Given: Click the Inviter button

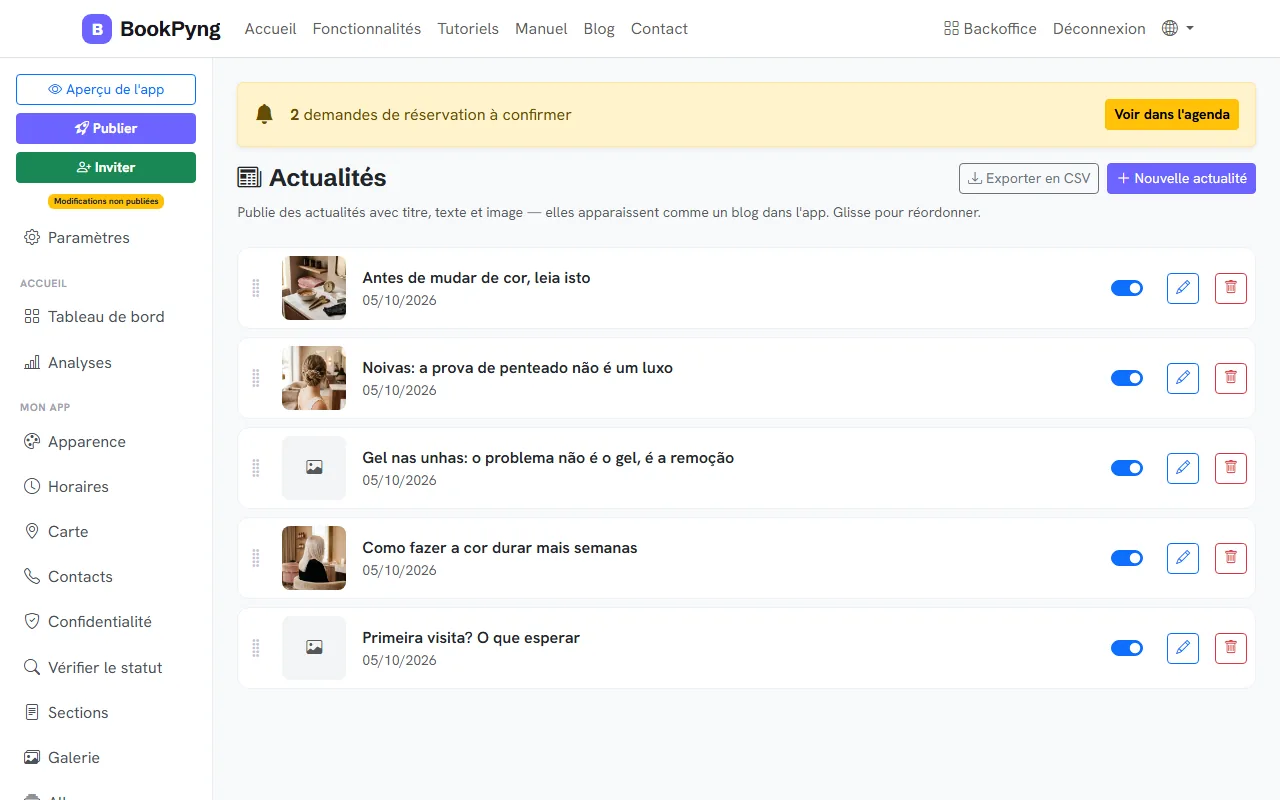Looking at the screenshot, I should coord(106,167).
